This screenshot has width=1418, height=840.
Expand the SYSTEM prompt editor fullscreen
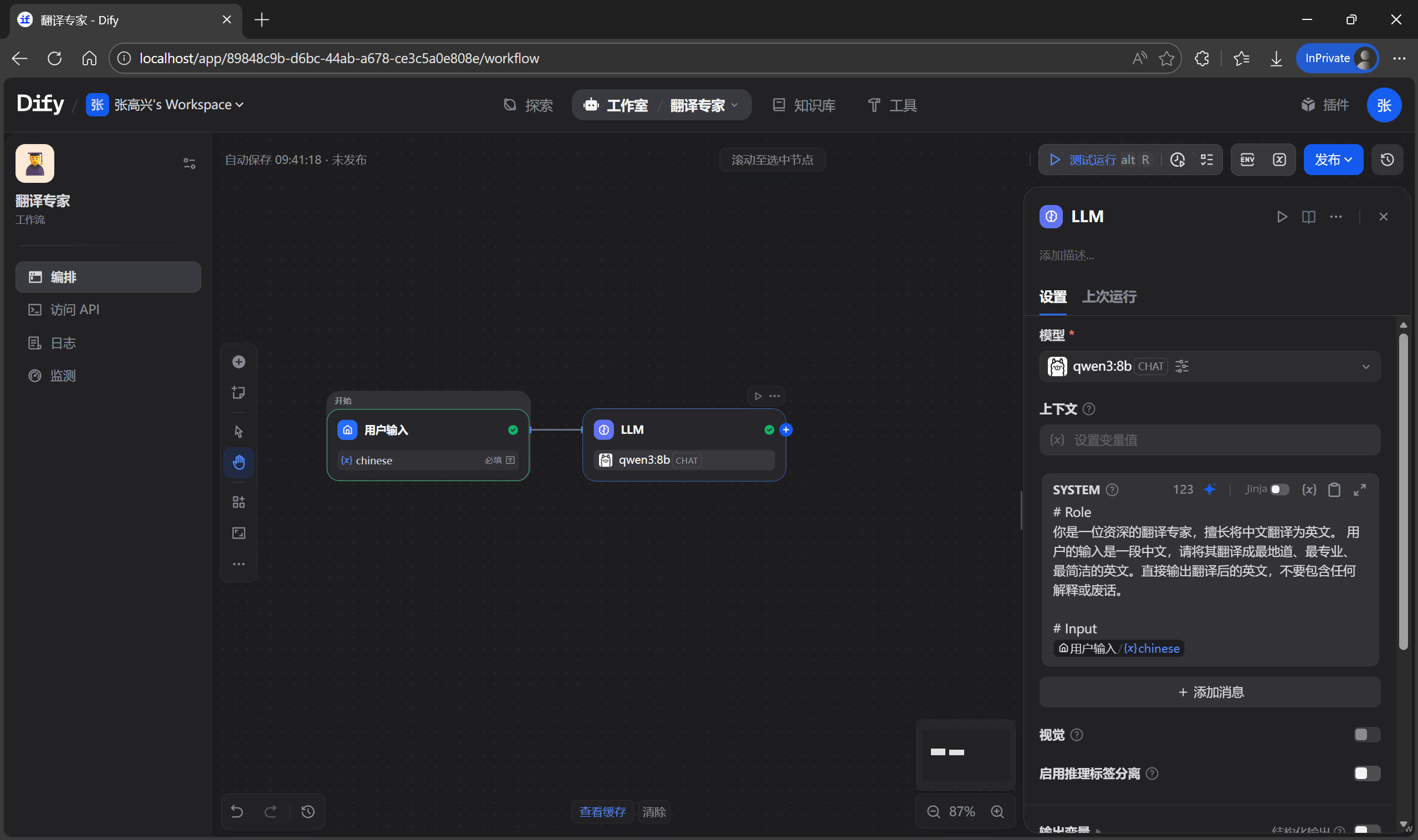(x=1360, y=490)
